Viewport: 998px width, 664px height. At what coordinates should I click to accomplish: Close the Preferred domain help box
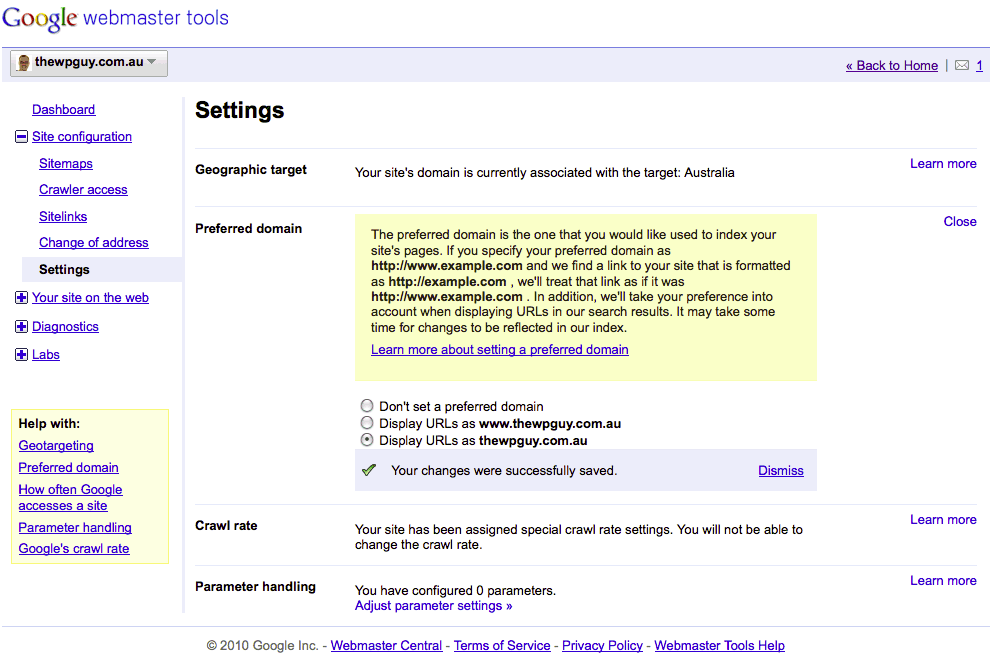click(960, 222)
